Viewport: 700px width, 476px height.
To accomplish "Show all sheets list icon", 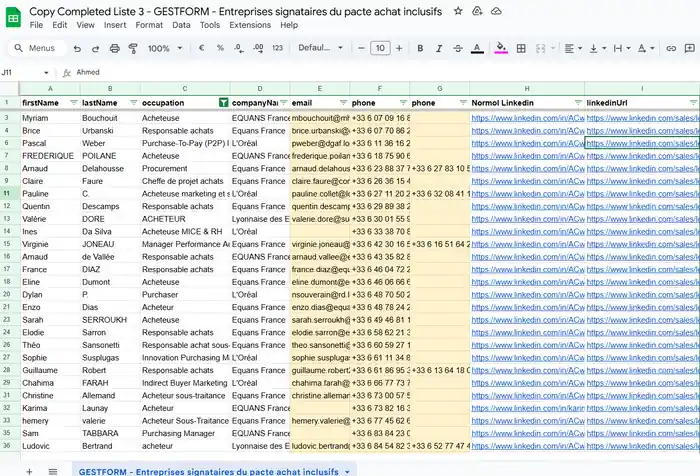I will (53, 472).
